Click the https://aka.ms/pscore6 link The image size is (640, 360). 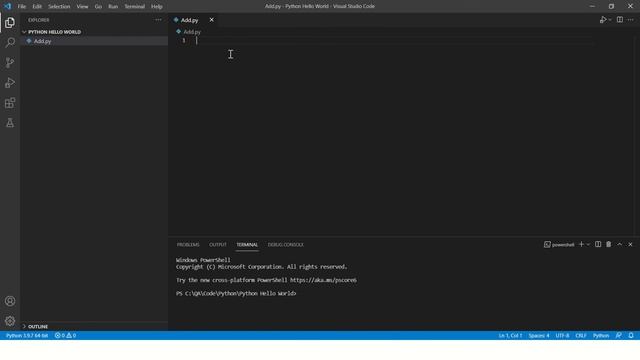pos(323,280)
